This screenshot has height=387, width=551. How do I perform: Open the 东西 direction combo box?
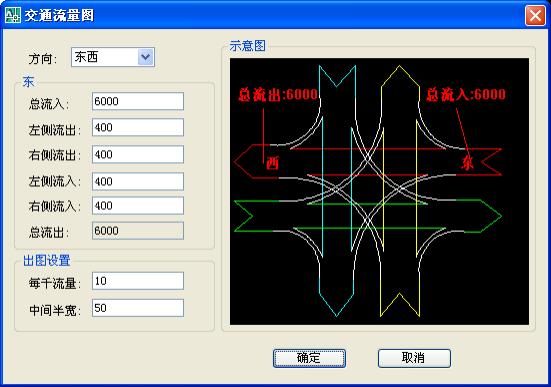[113, 57]
